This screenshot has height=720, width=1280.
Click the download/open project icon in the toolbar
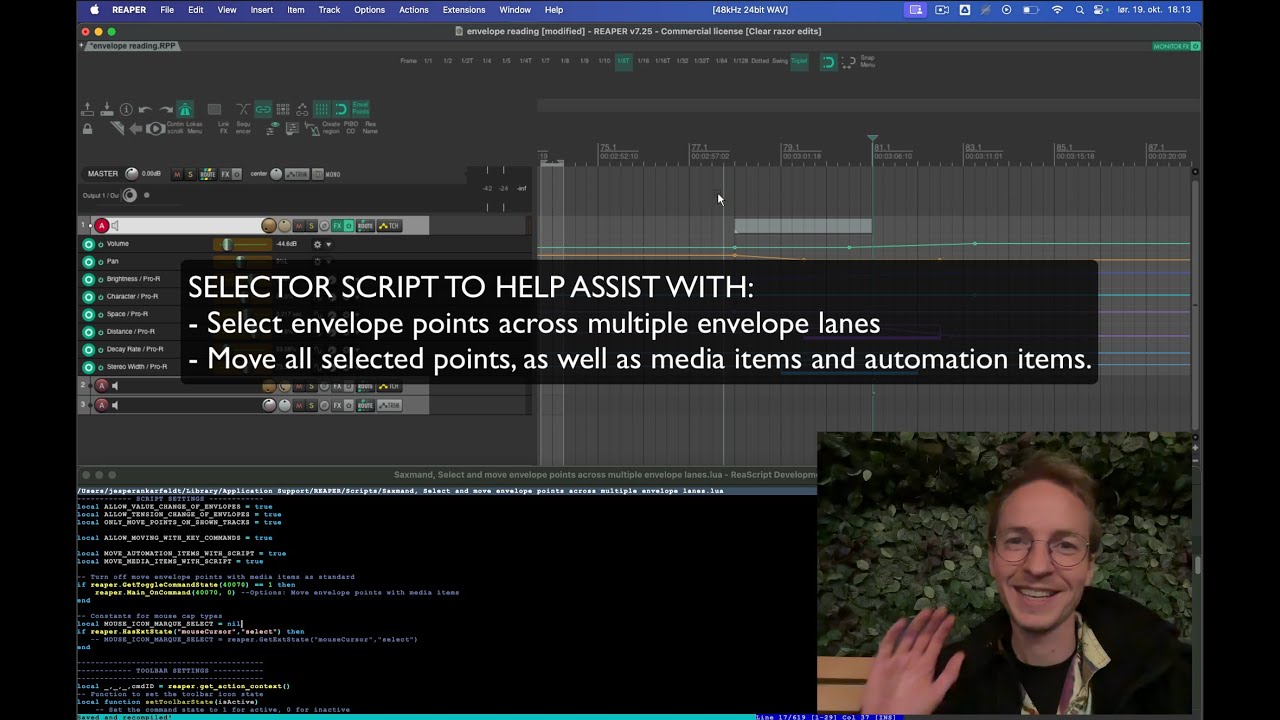[106, 109]
